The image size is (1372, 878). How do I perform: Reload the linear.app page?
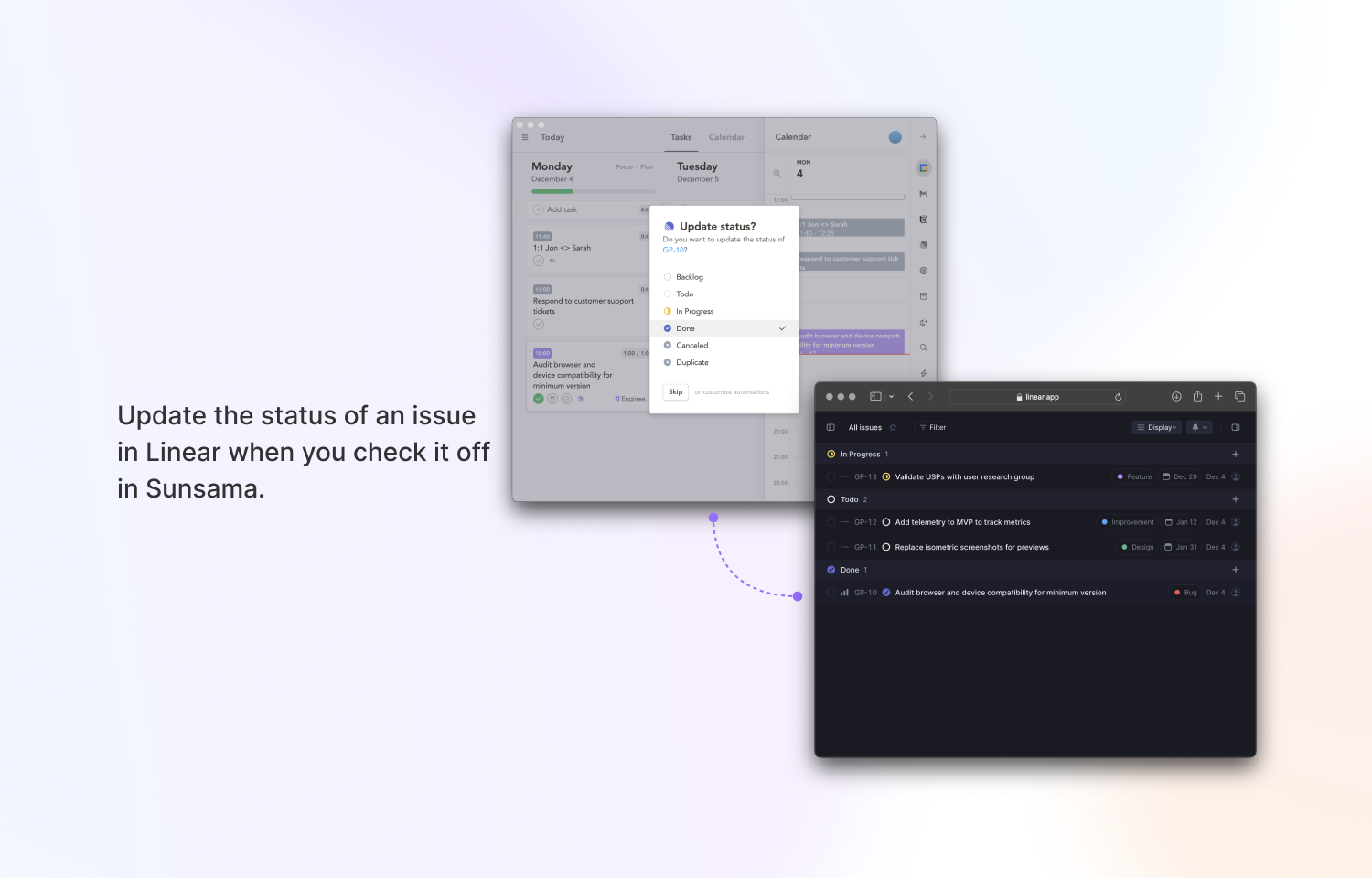1118,397
